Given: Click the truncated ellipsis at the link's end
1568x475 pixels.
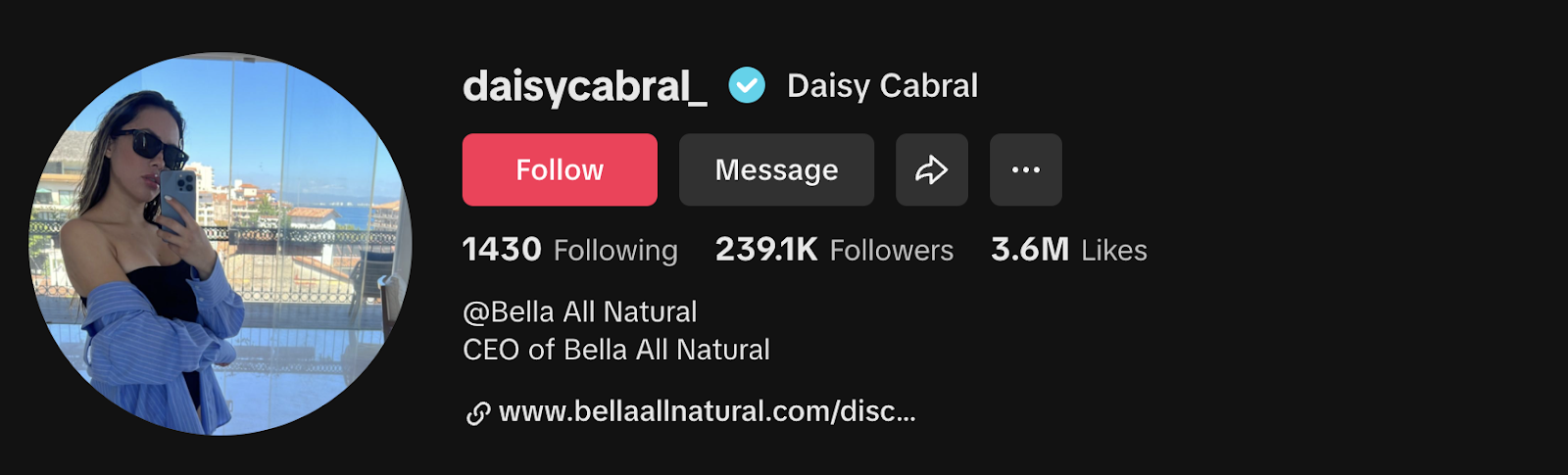Looking at the screenshot, I should (906, 415).
